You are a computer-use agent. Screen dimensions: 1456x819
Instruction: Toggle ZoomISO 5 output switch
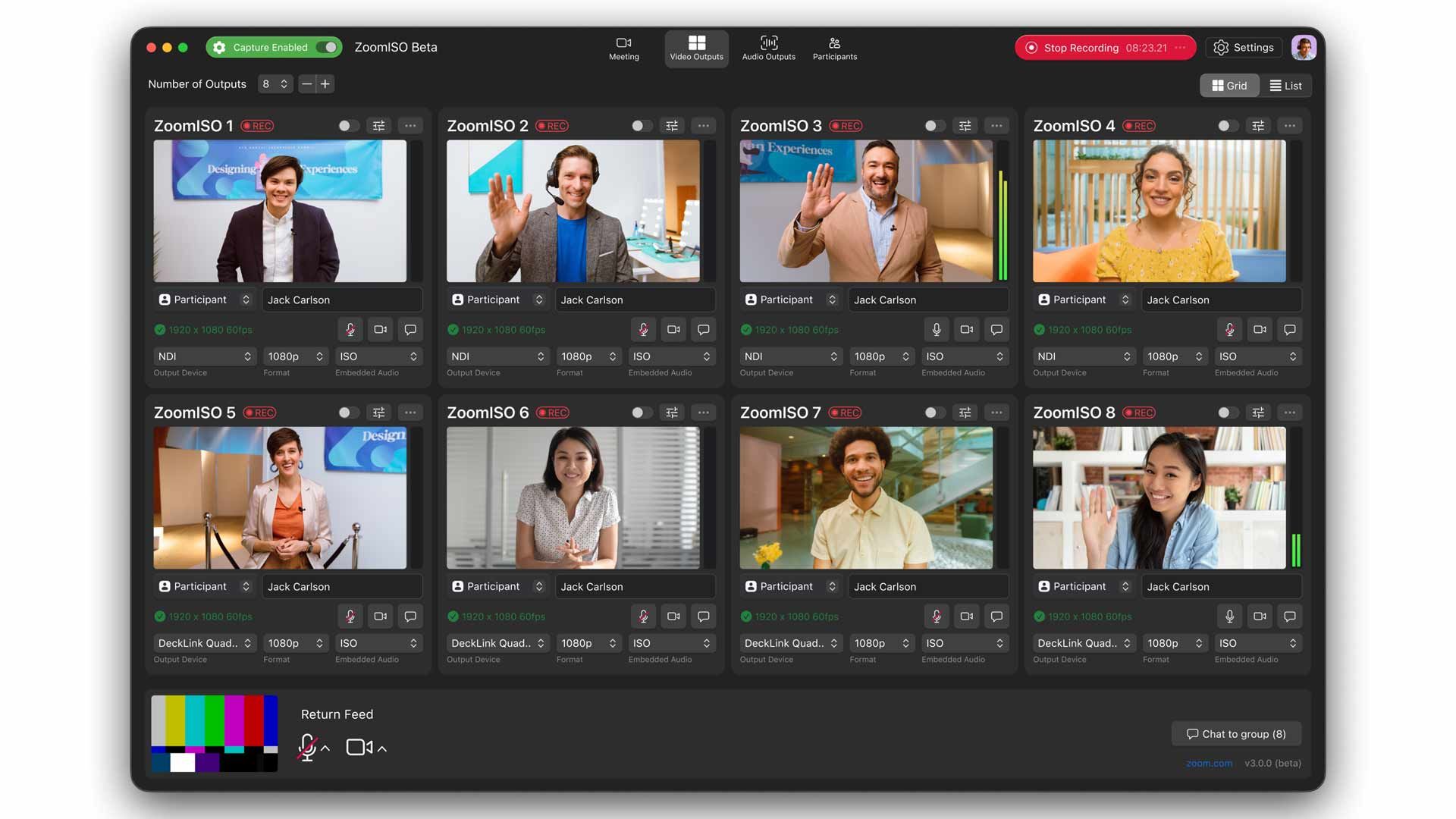click(349, 413)
